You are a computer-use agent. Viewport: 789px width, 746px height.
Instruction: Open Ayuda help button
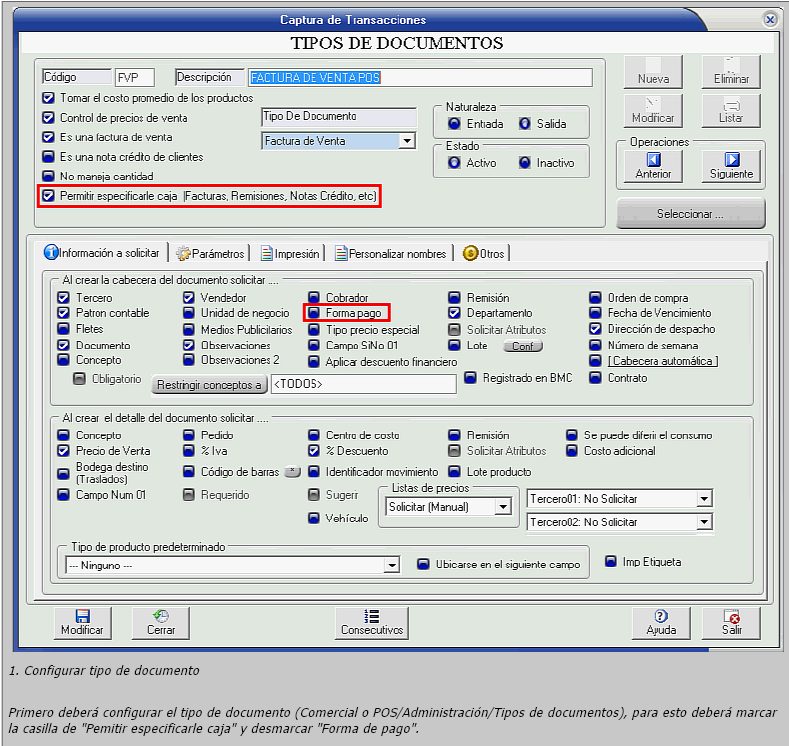[x=660, y=622]
